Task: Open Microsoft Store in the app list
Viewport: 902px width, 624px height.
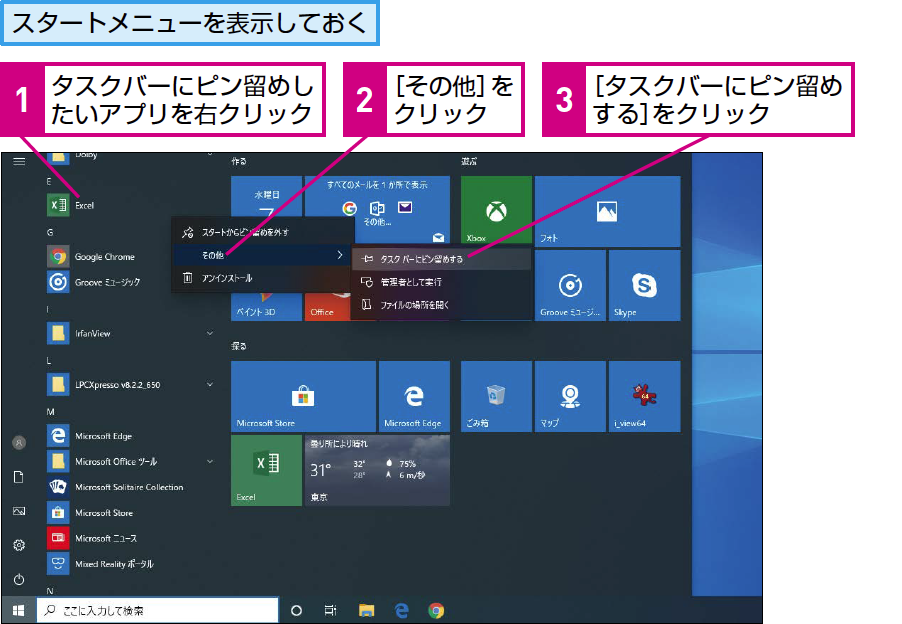Action: [129, 512]
